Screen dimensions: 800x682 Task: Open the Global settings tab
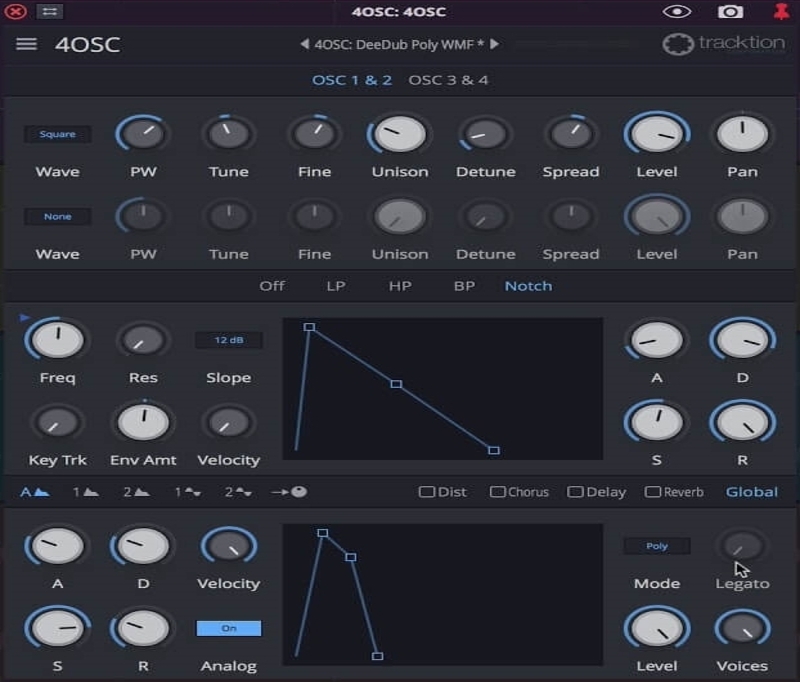(752, 492)
